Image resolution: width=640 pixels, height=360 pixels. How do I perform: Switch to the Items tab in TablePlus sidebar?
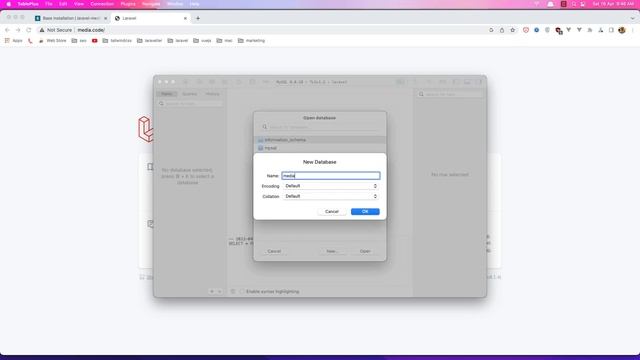(x=167, y=94)
